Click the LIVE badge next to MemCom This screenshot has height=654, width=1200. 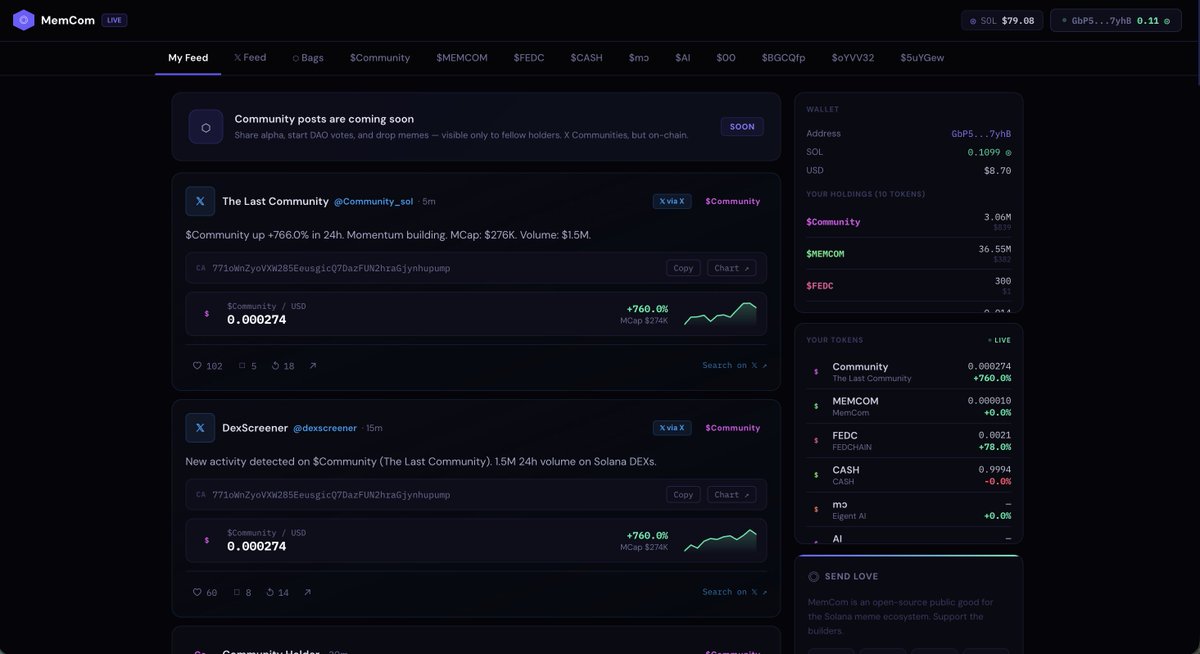[x=114, y=20]
